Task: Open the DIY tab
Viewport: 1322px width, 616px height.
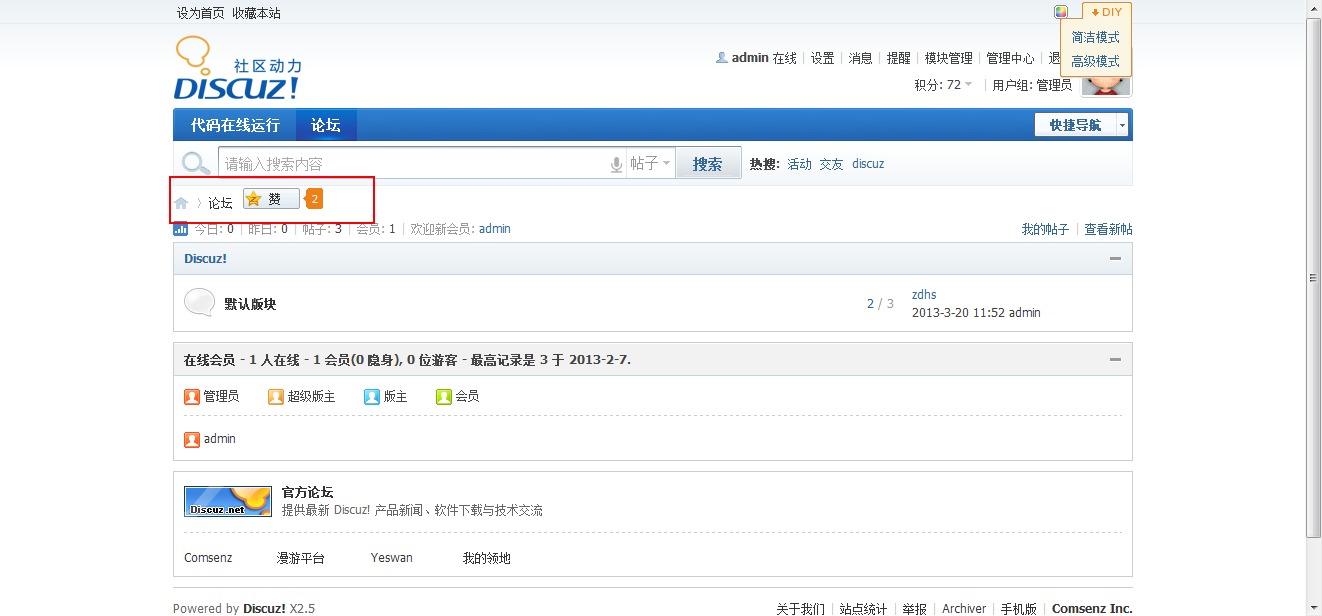Action: coord(1107,12)
